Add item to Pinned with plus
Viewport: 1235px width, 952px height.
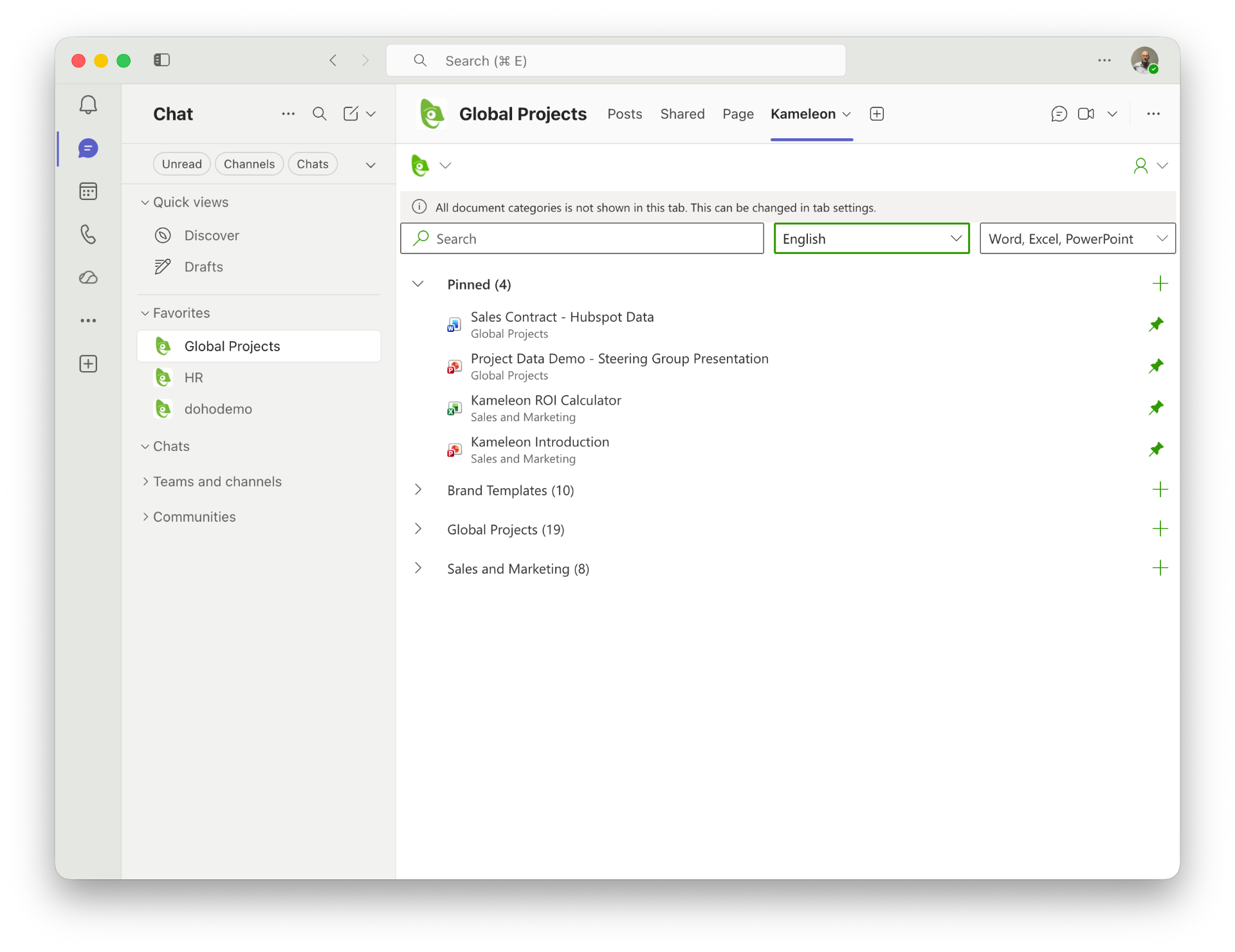click(1160, 284)
